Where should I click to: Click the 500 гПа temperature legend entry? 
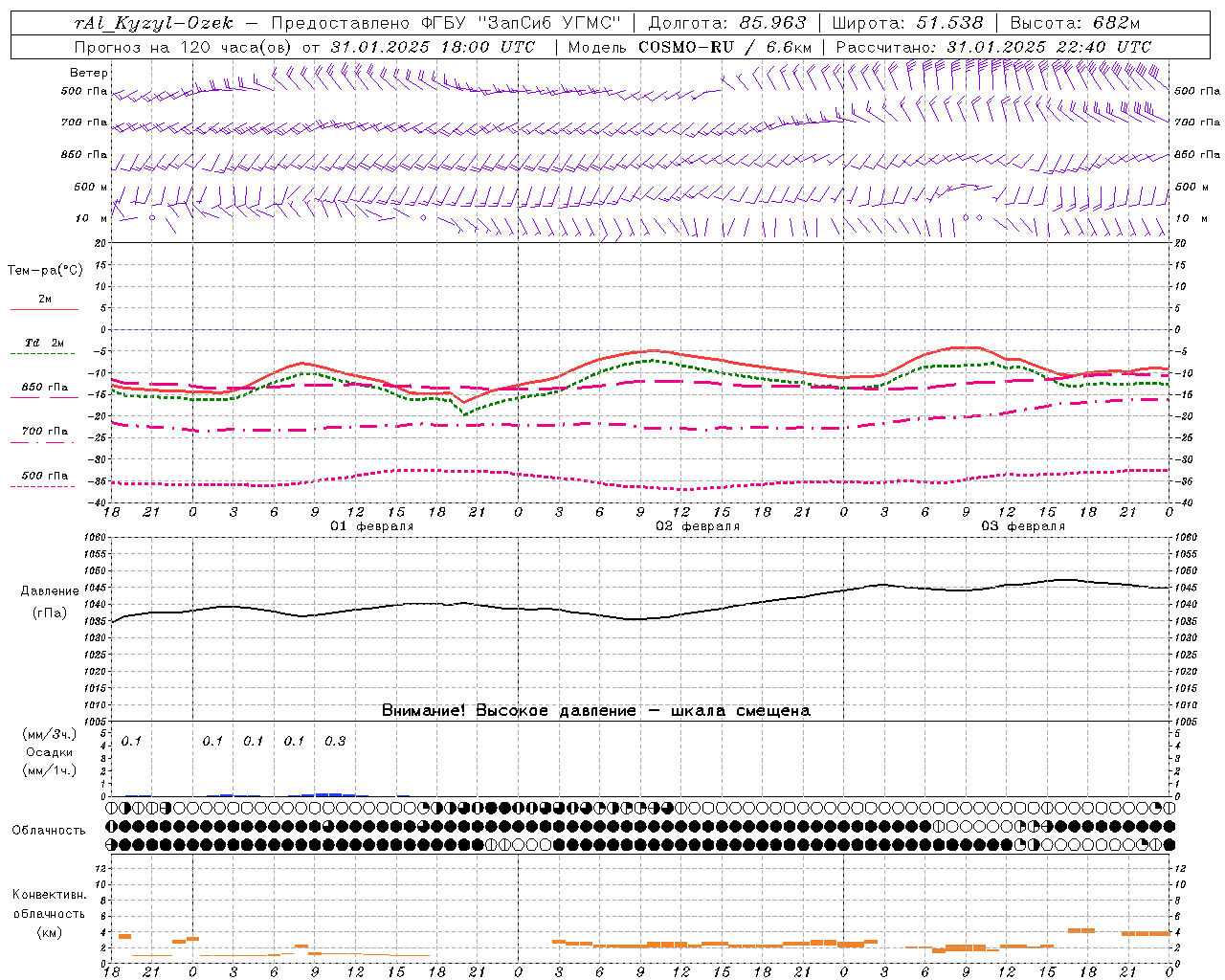click(x=44, y=476)
